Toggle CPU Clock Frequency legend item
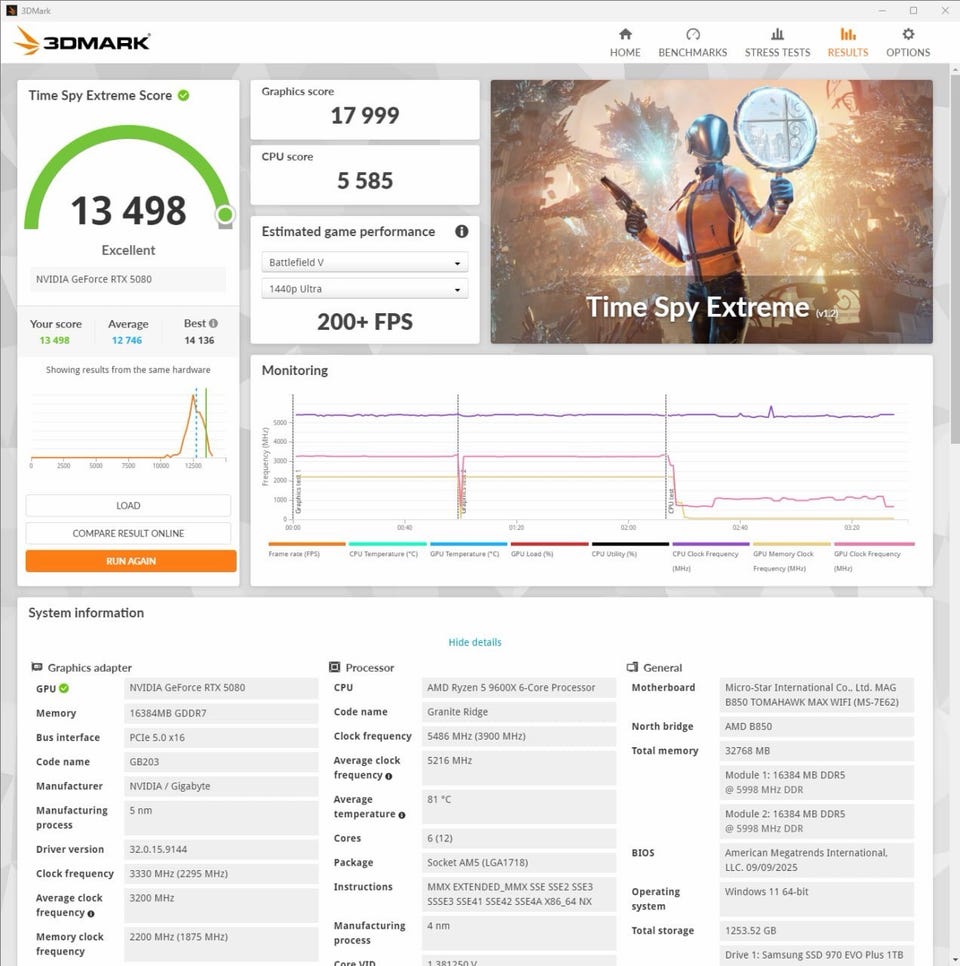The height and width of the screenshot is (966, 960). (710, 558)
